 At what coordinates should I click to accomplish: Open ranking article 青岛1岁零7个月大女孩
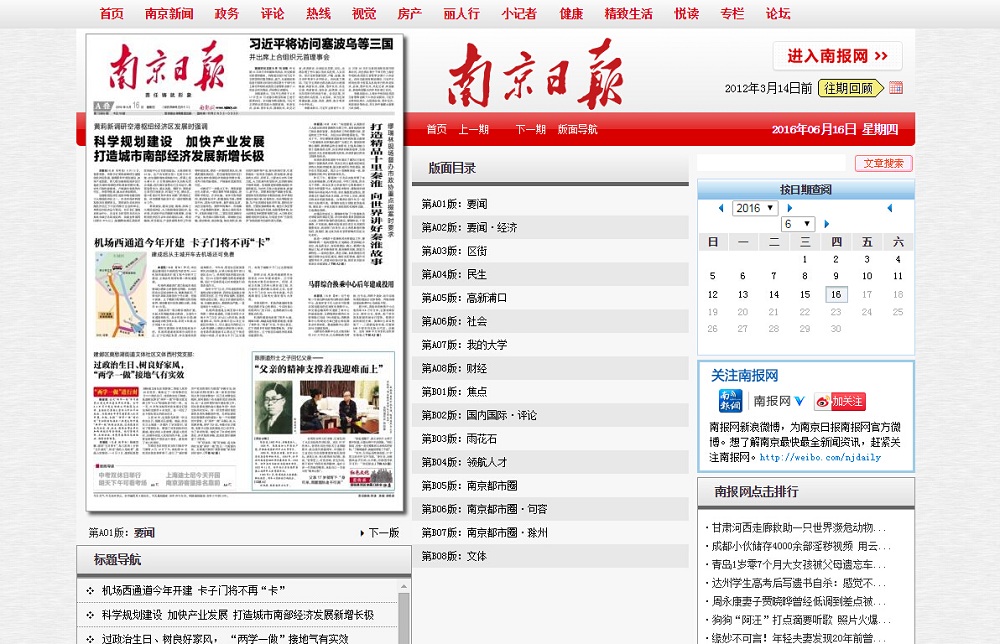[x=798, y=564]
